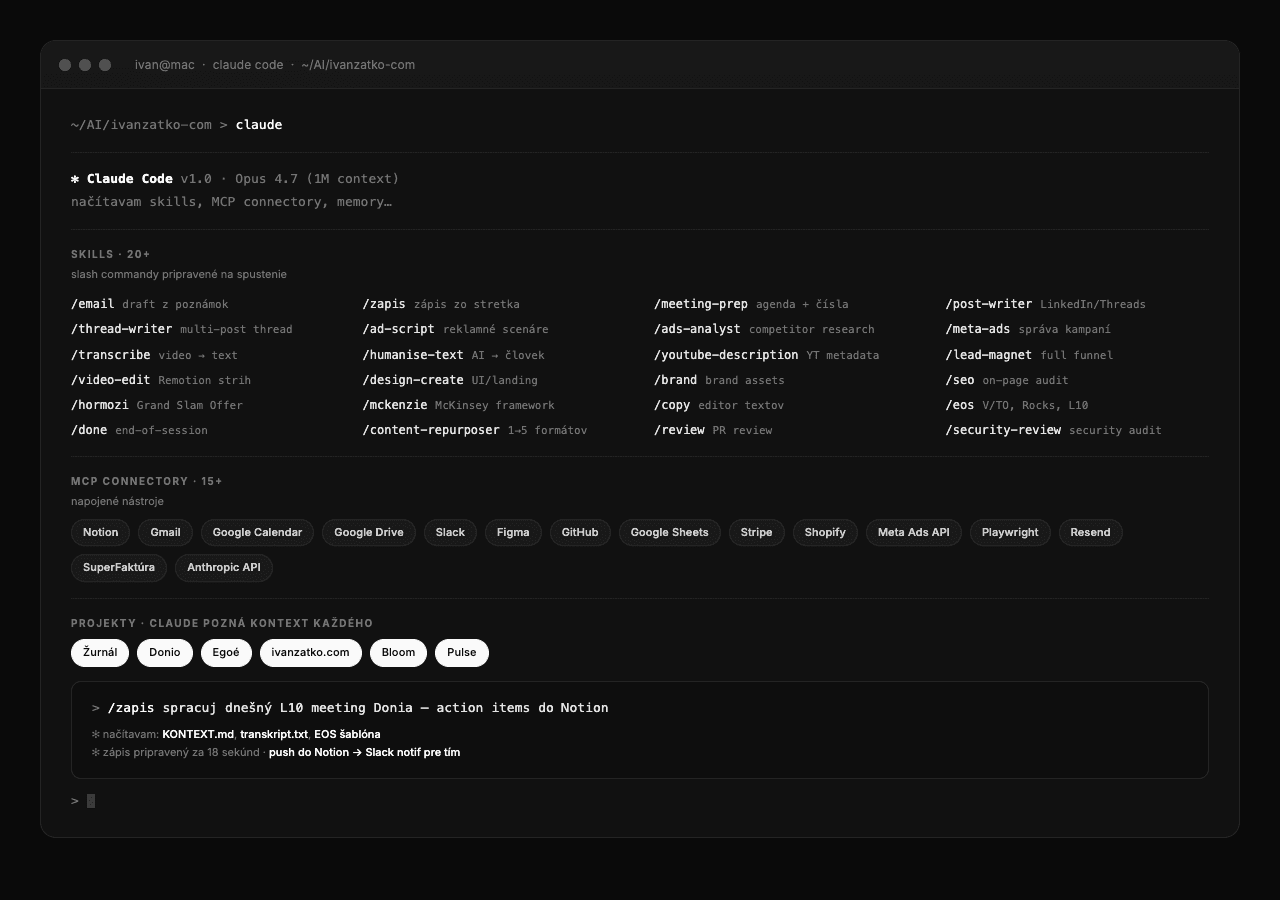Click the first window control dot
This screenshot has width=1280, height=900.
tap(65, 65)
